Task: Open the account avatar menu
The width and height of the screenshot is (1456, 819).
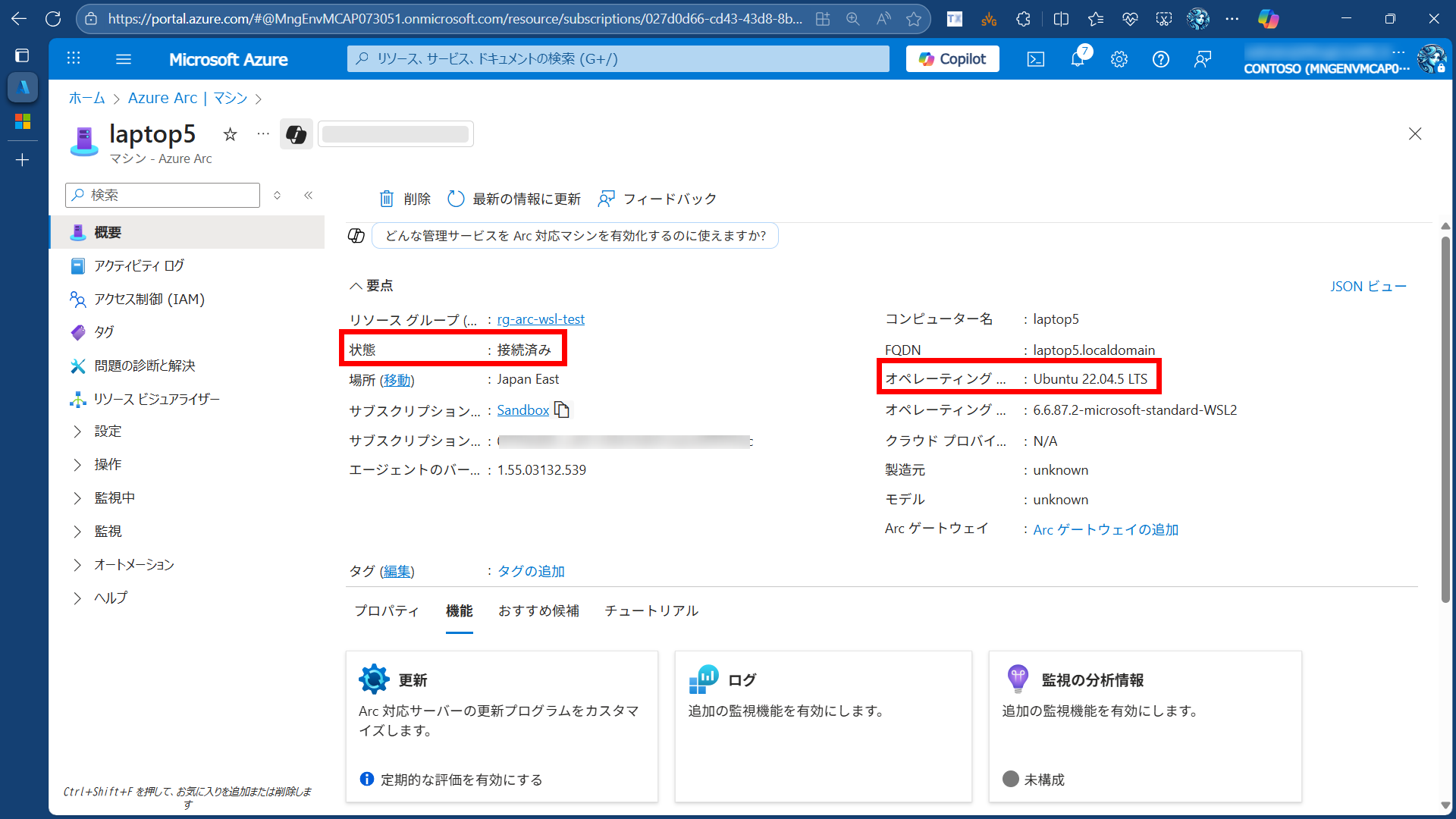Action: coord(1431,58)
